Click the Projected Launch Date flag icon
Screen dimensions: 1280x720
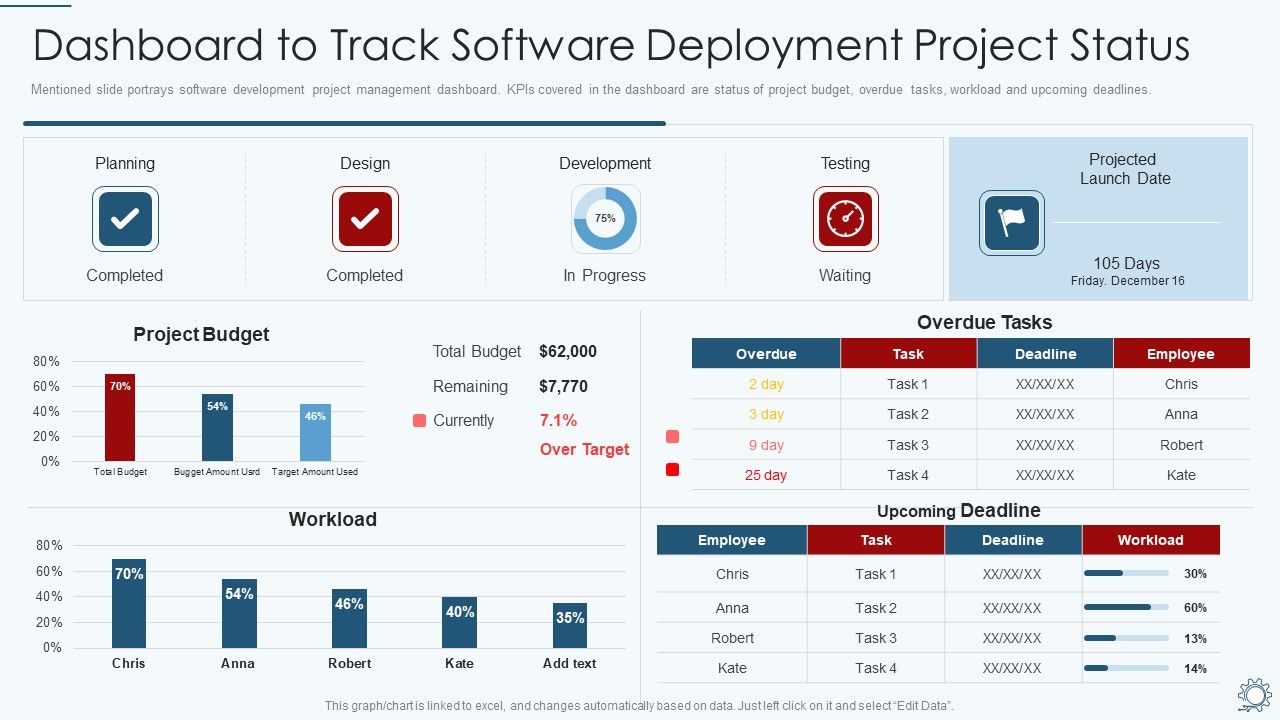(x=1012, y=223)
